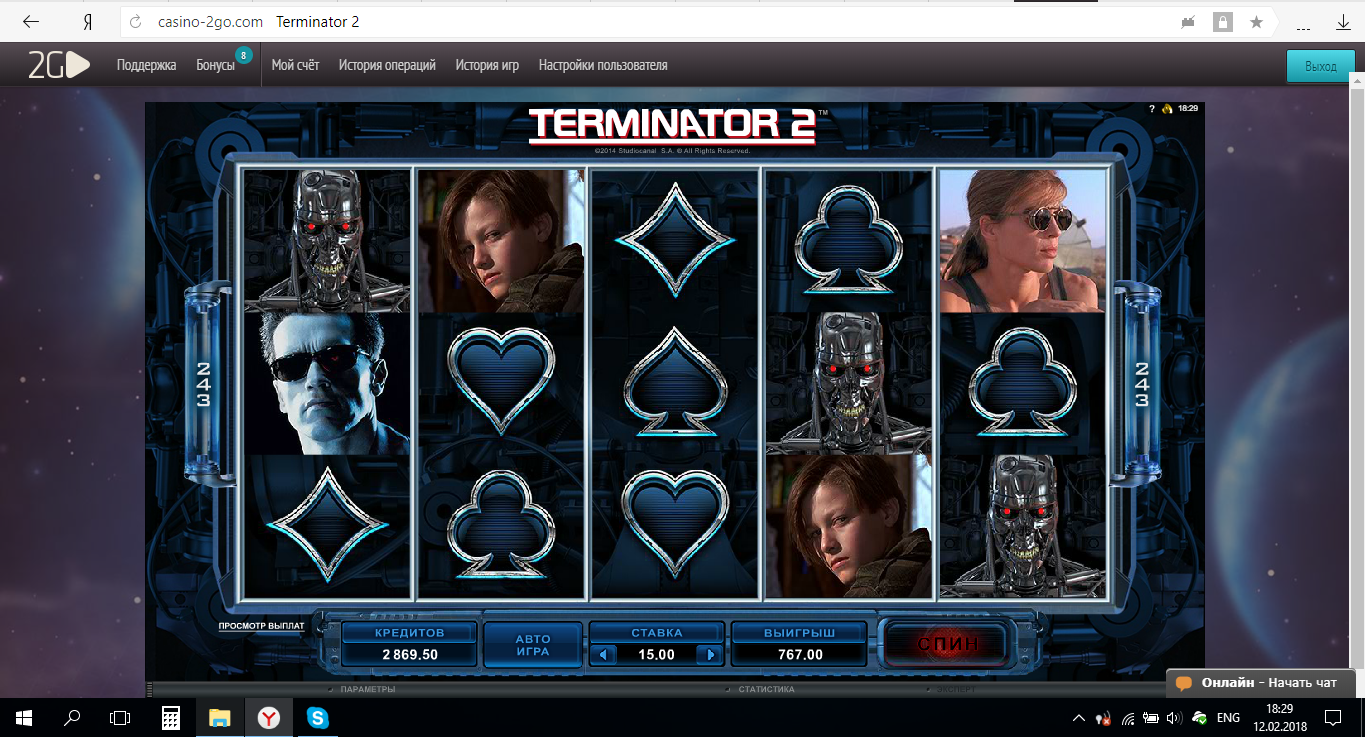Click the T-800 sunglasses symbol on reel one

[x=328, y=384]
